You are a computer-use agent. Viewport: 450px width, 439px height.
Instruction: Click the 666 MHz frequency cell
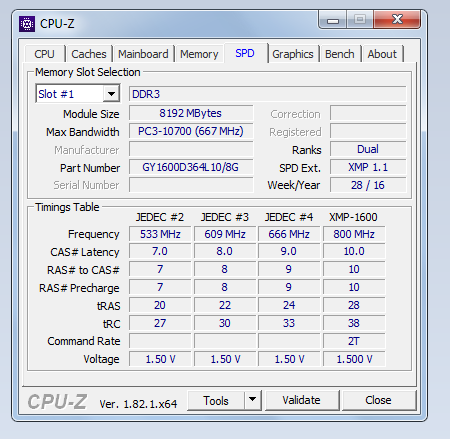(x=289, y=234)
